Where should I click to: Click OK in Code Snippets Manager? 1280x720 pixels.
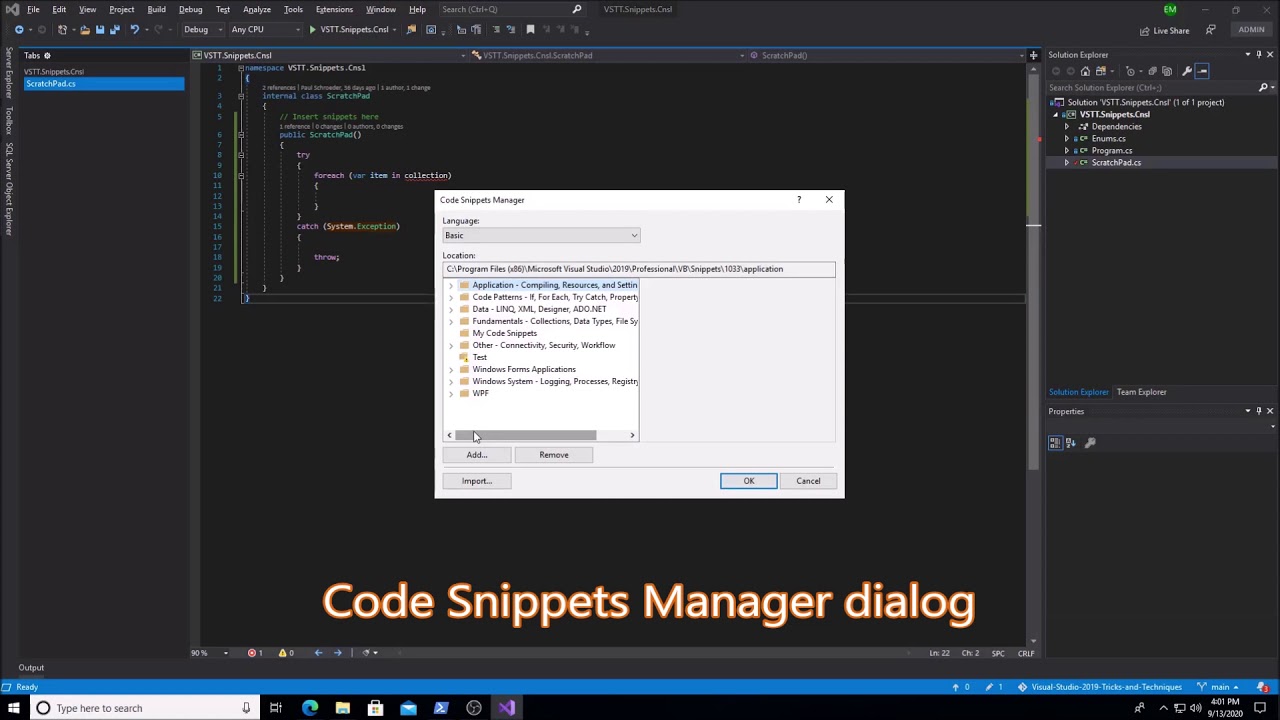[748, 481]
